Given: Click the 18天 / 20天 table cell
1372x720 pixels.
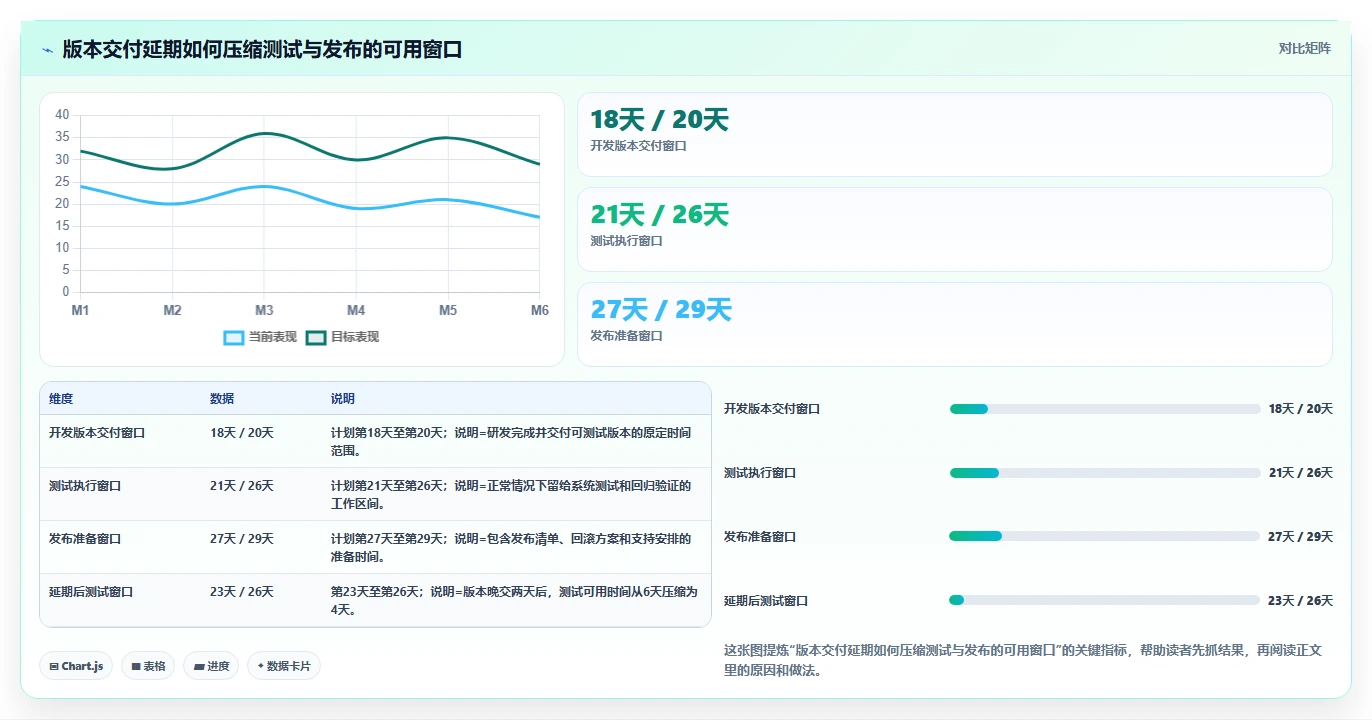Looking at the screenshot, I should (x=242, y=433).
